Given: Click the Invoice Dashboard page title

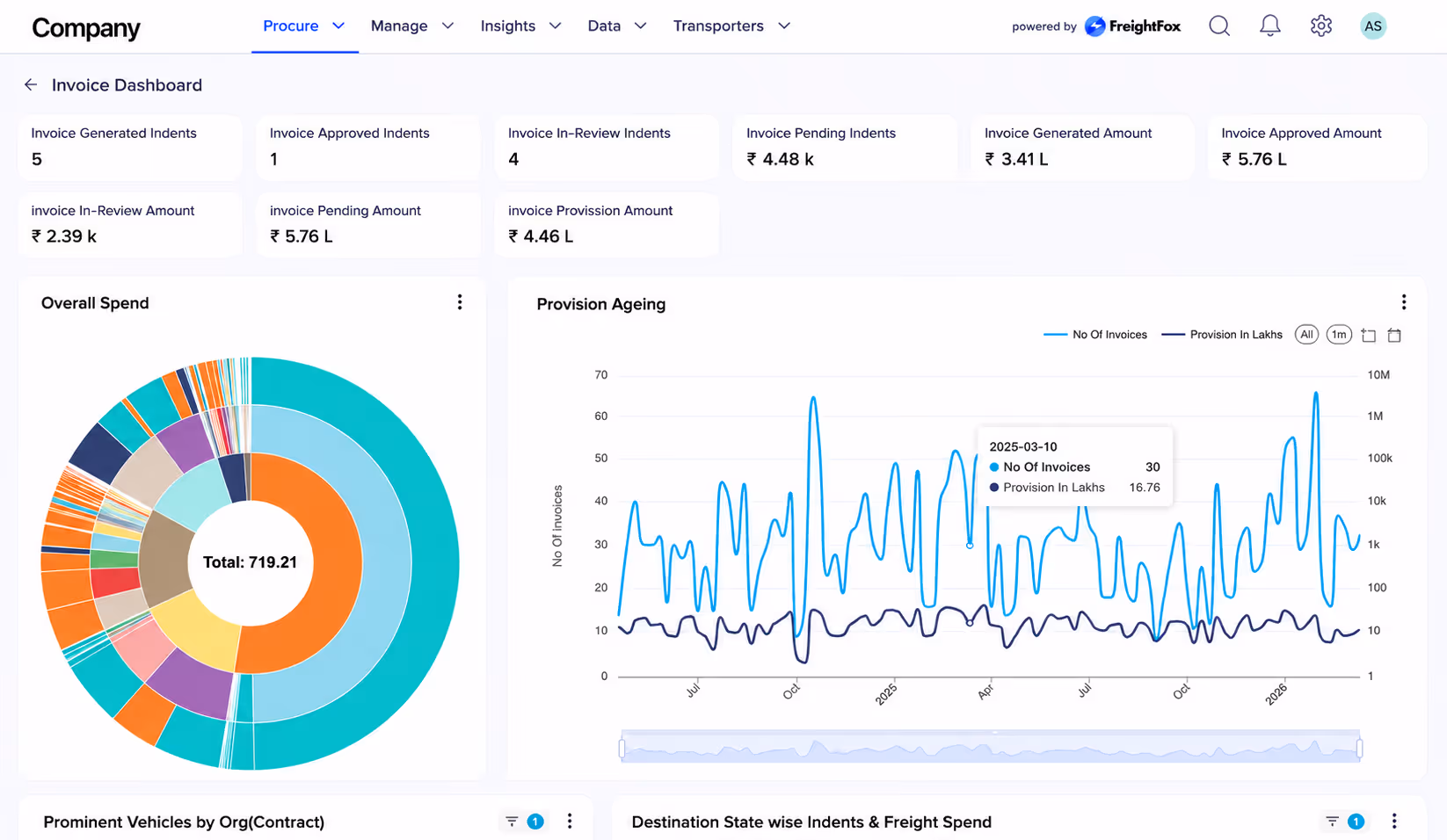Looking at the screenshot, I should 127,85.
